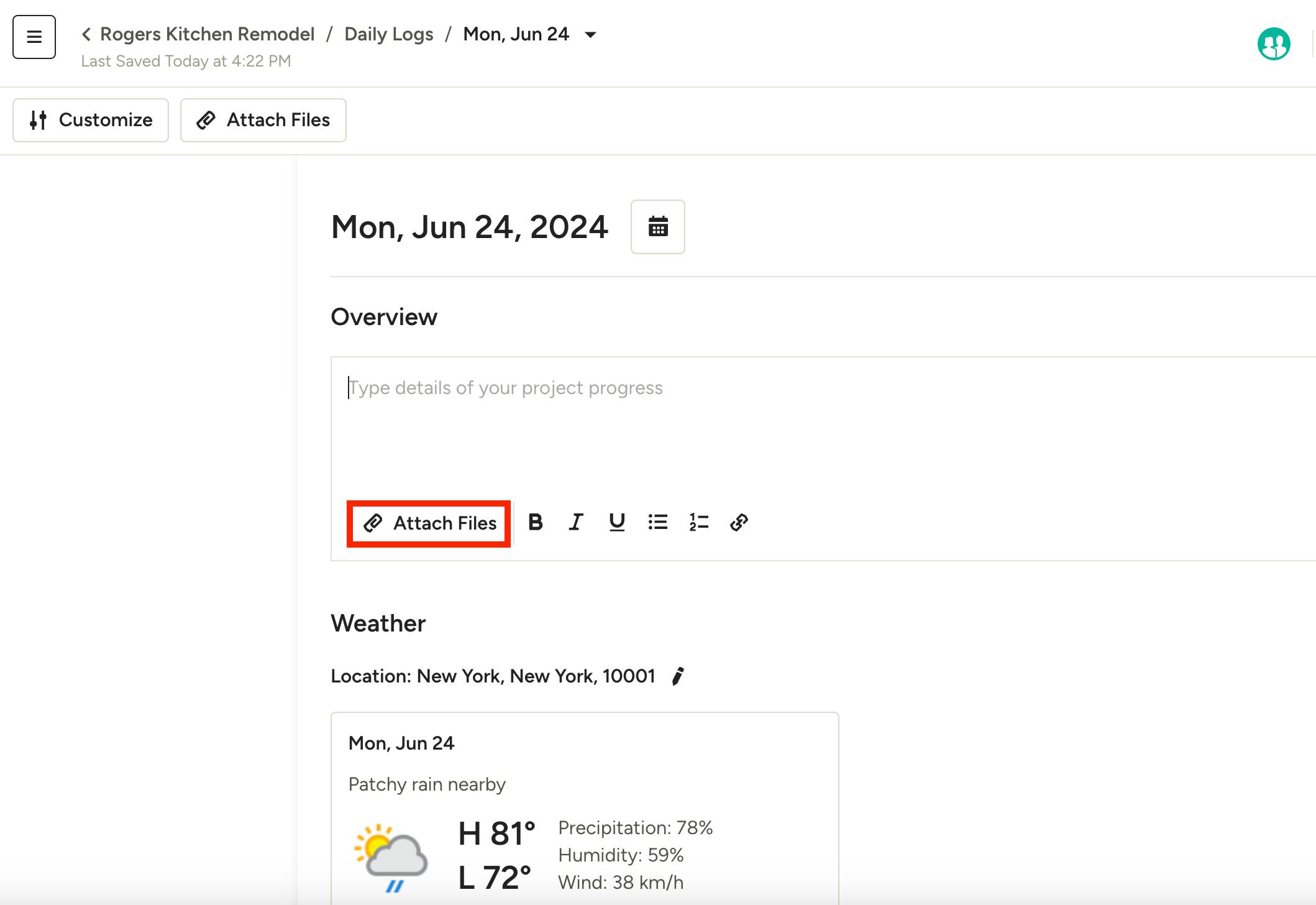
Task: Open the hamburger menu
Action: pyautogui.click(x=34, y=37)
